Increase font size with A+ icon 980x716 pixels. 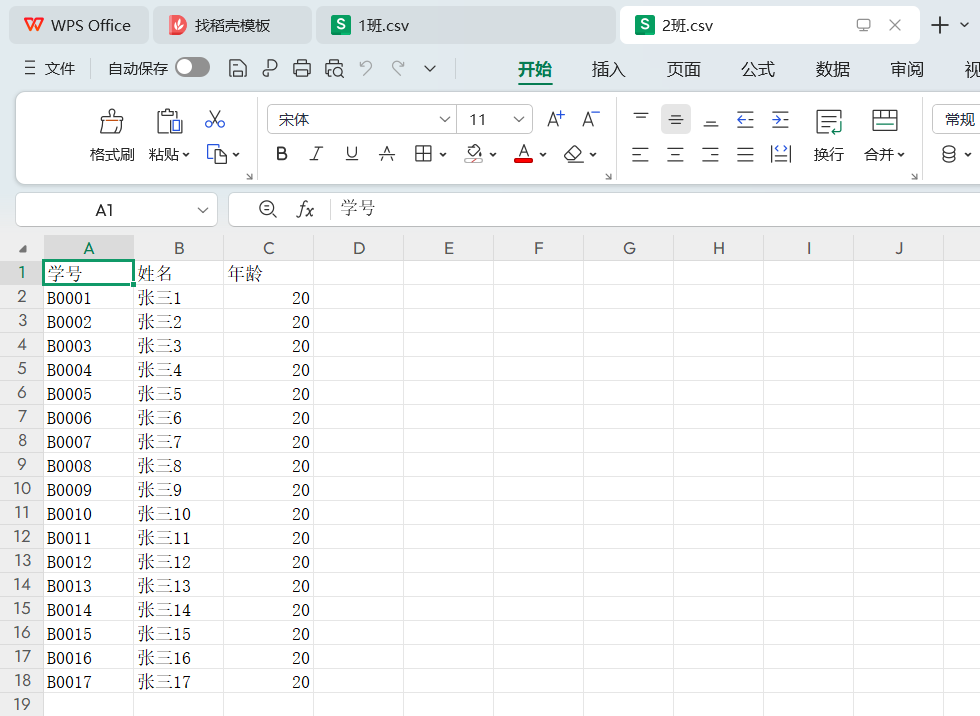click(x=556, y=119)
